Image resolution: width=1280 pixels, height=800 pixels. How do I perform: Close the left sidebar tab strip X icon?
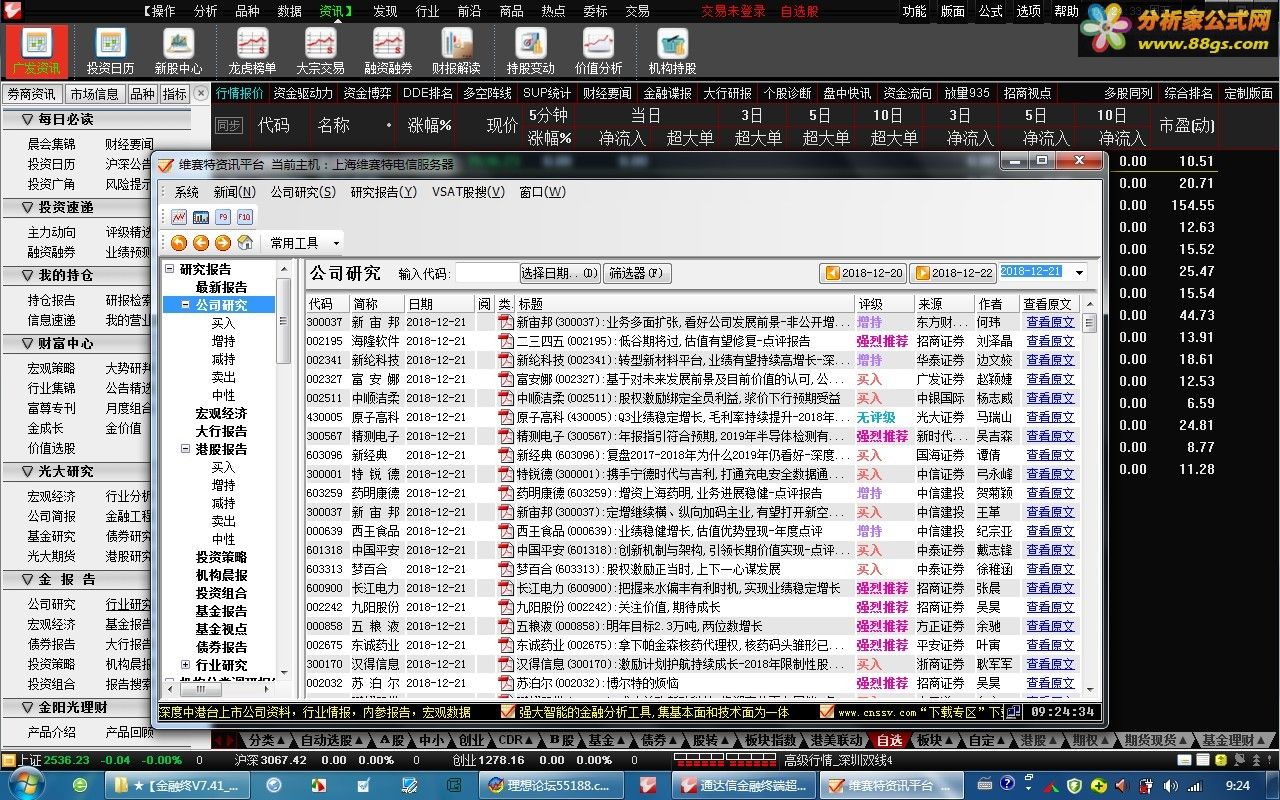point(201,93)
